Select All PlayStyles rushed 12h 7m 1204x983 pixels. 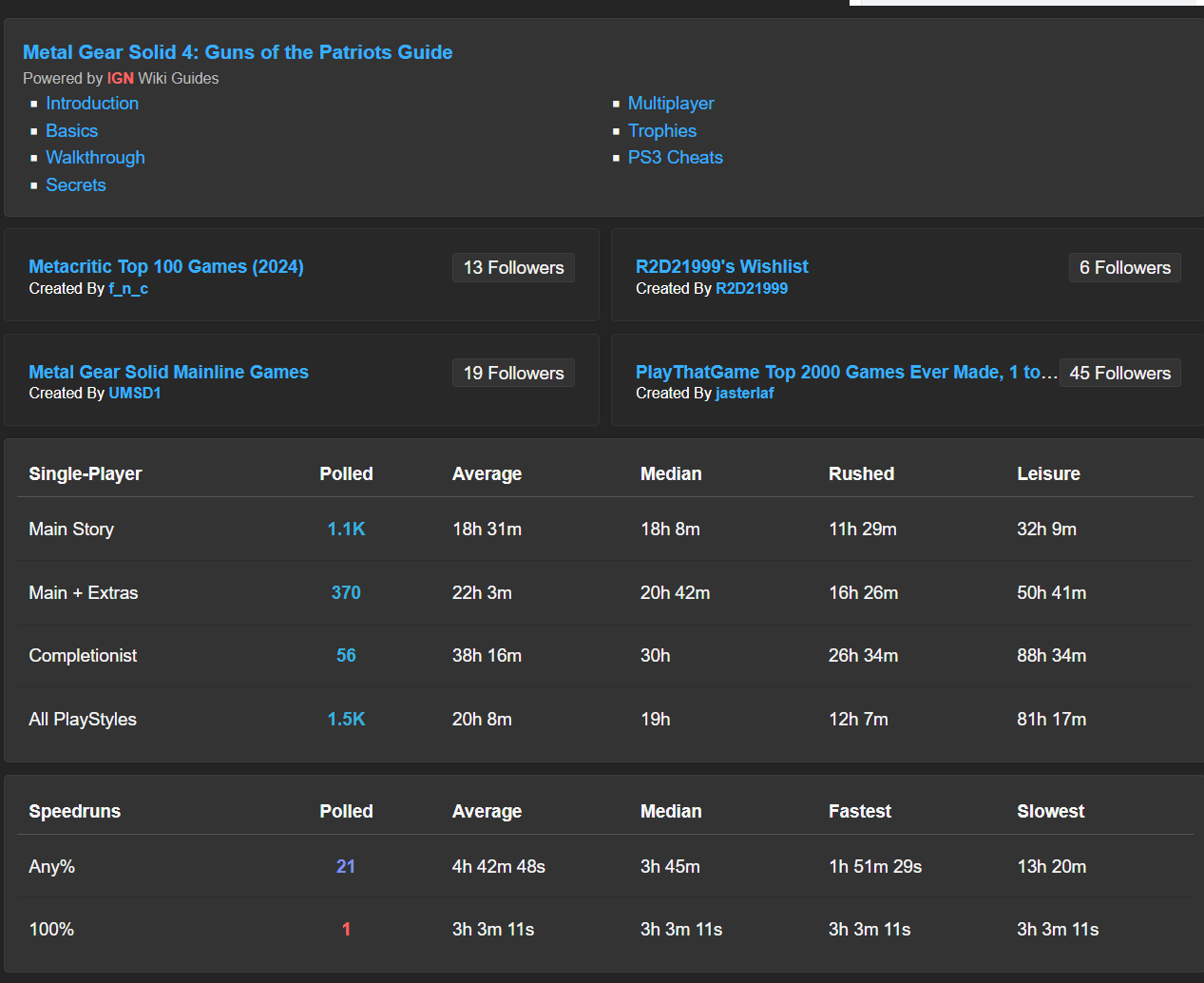858,720
